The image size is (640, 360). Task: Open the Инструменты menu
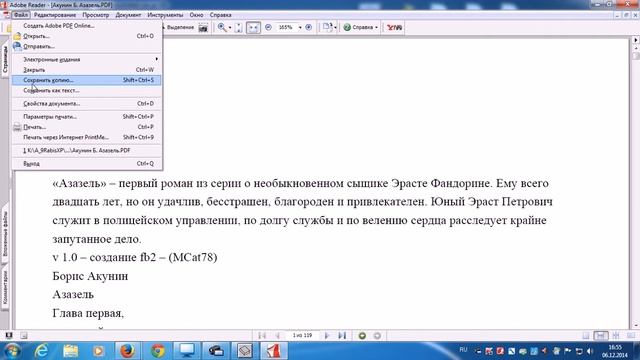(165, 15)
